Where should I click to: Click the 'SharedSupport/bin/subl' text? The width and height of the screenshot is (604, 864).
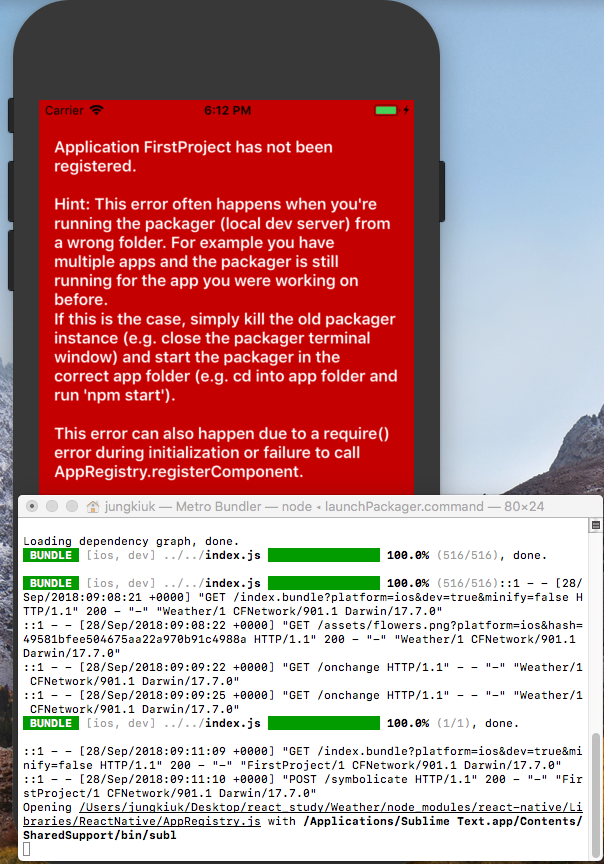tap(100, 835)
